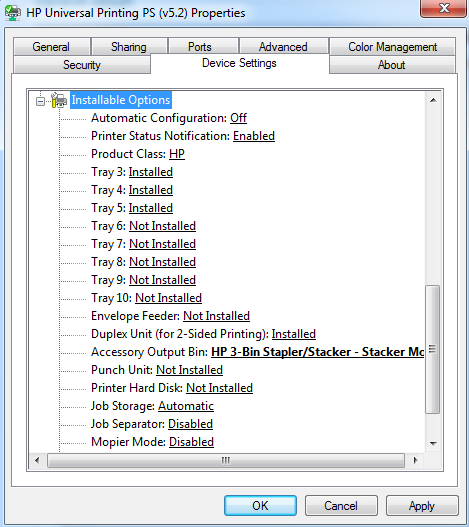
Task: Select the Device Settings tab
Action: point(239,63)
